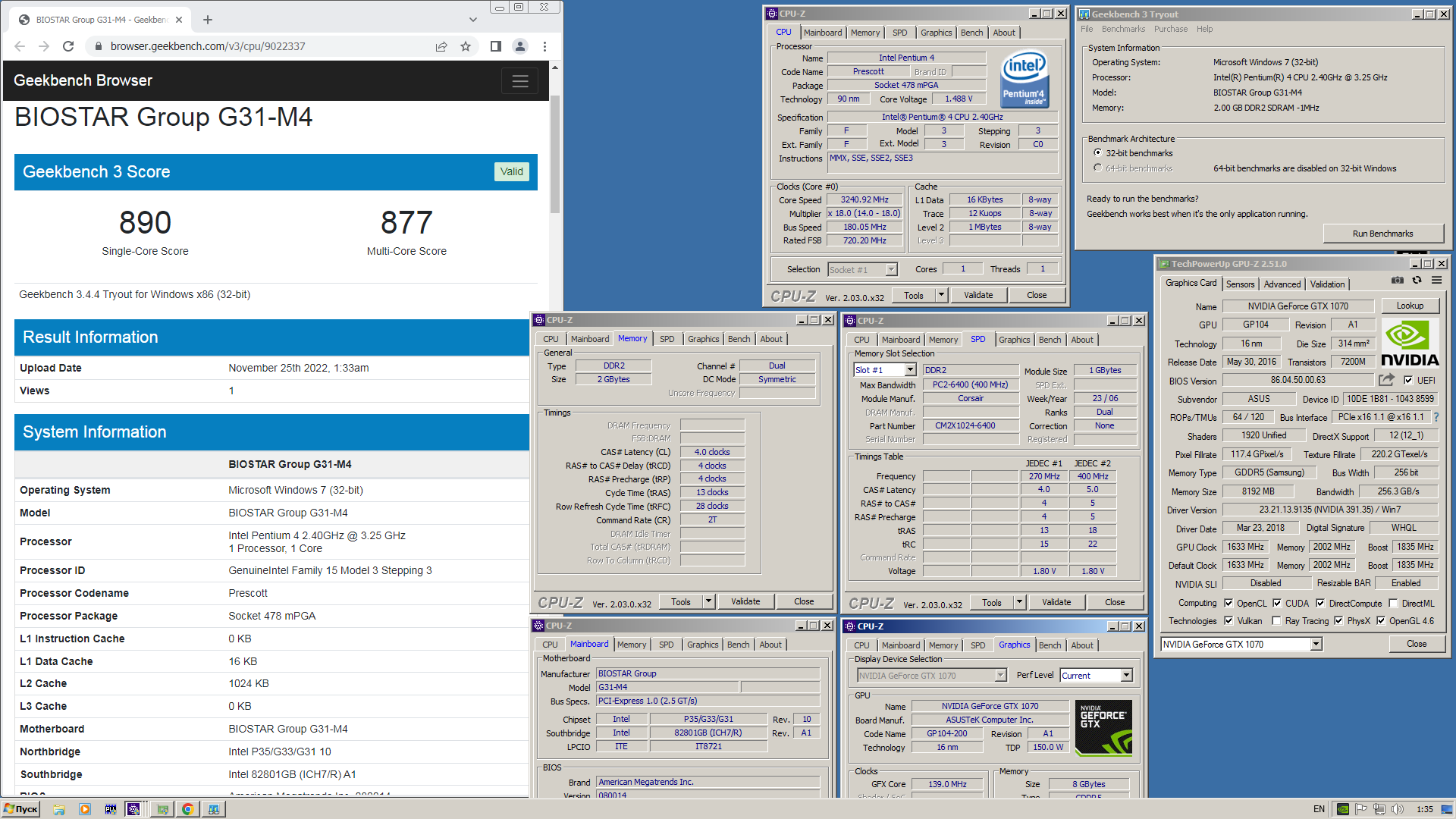Switch to Sensors tab in GPU-Z
The height and width of the screenshot is (819, 1456).
[1241, 284]
